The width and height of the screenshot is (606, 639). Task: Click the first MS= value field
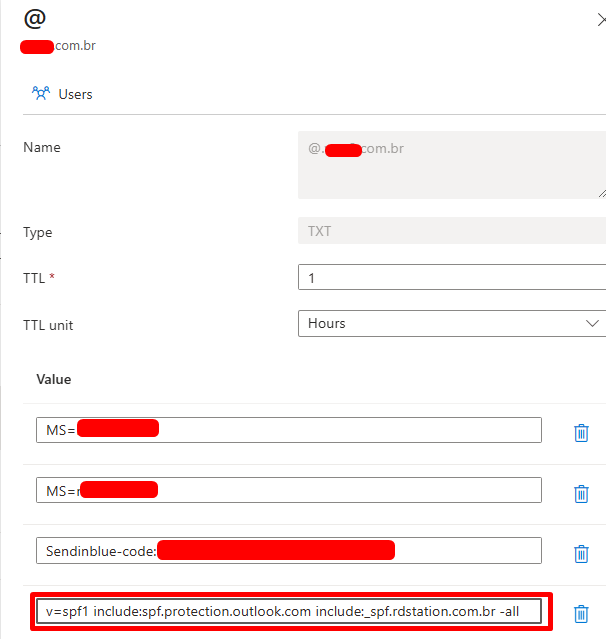(x=289, y=430)
